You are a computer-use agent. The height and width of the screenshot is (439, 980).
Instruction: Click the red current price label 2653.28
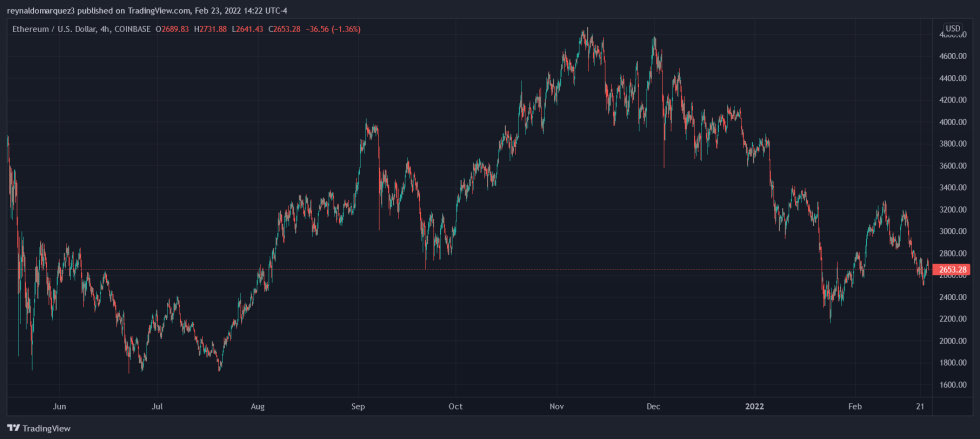pos(954,270)
